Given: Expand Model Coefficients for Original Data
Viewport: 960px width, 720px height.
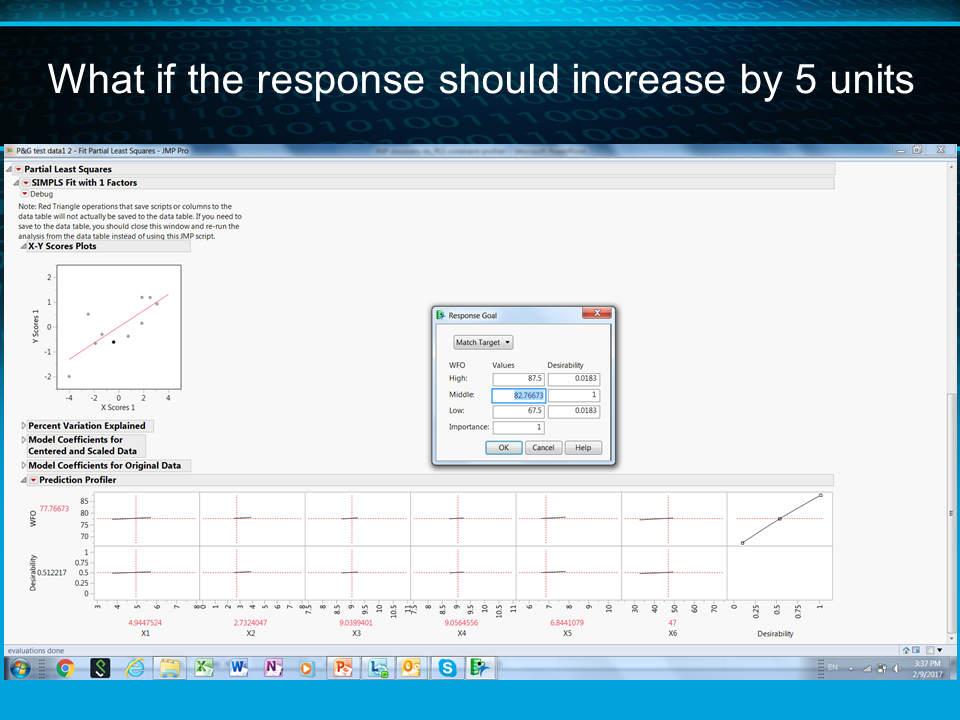Looking at the screenshot, I should 22,465.
